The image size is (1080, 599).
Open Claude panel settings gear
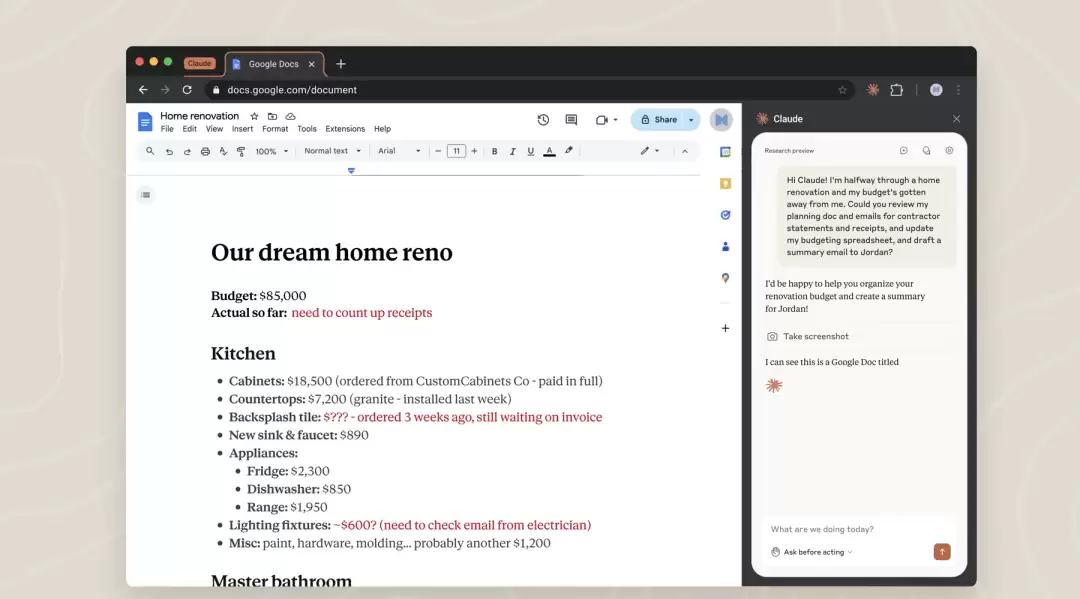coord(949,151)
